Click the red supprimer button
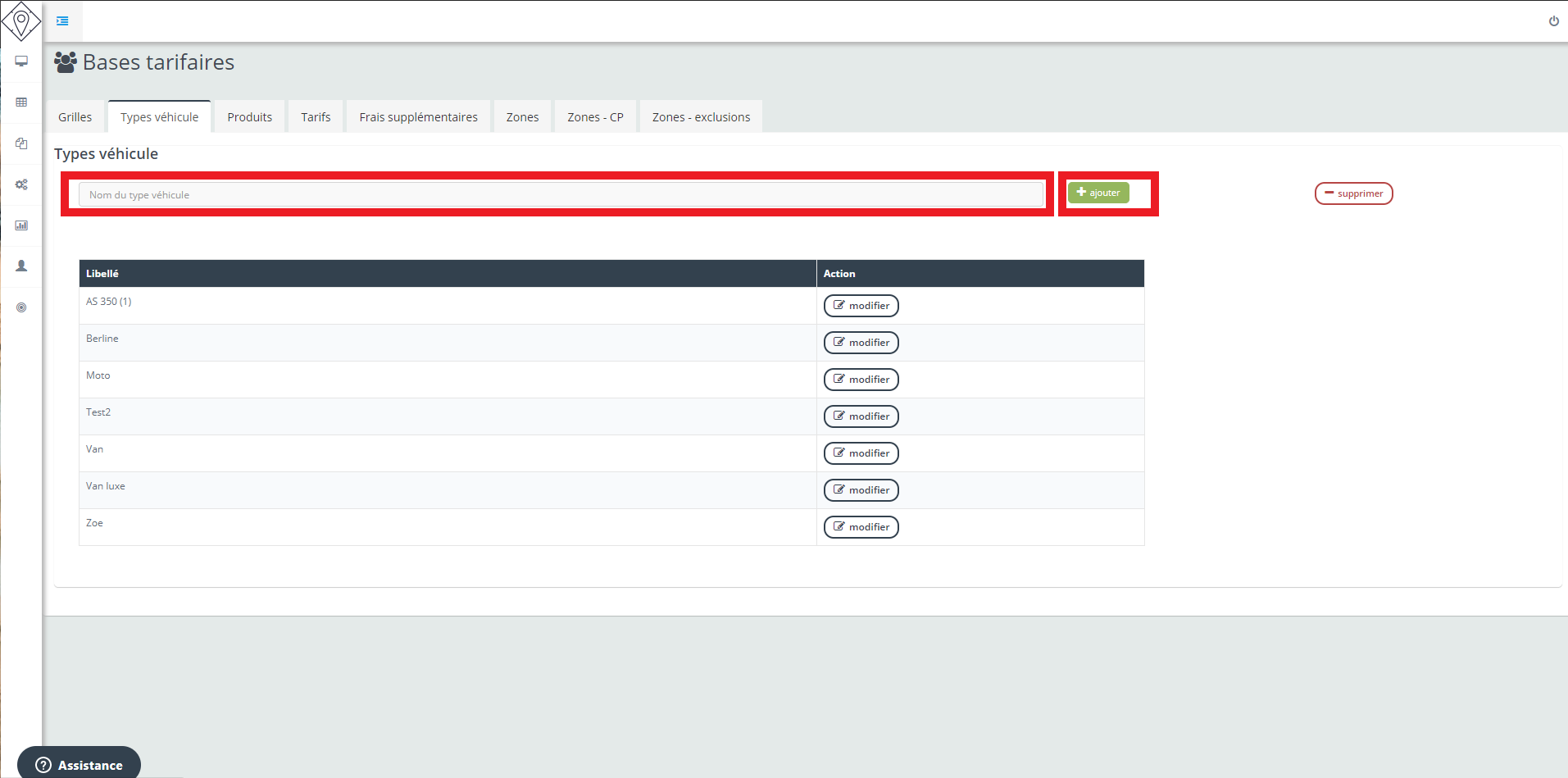 [1353, 193]
